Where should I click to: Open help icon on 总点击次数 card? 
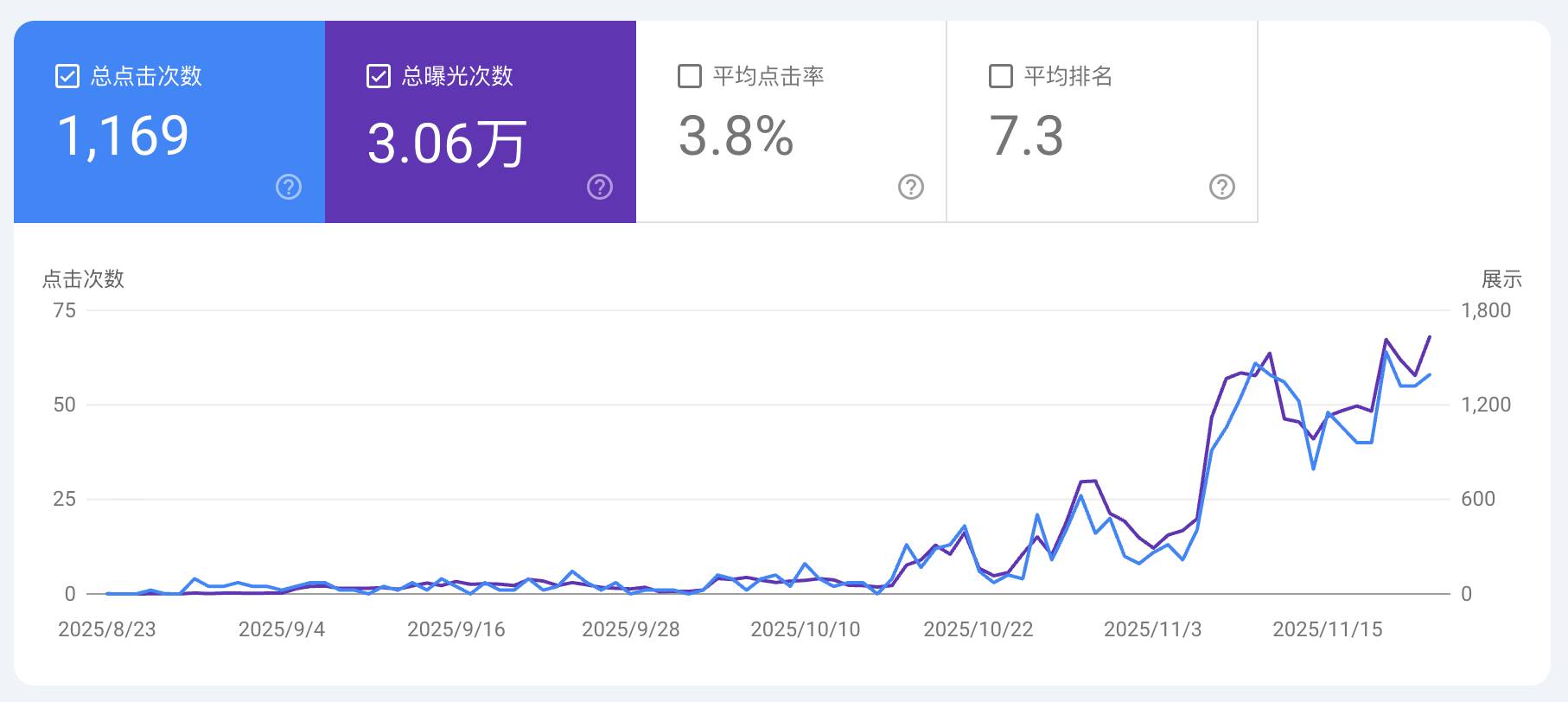pos(289,187)
